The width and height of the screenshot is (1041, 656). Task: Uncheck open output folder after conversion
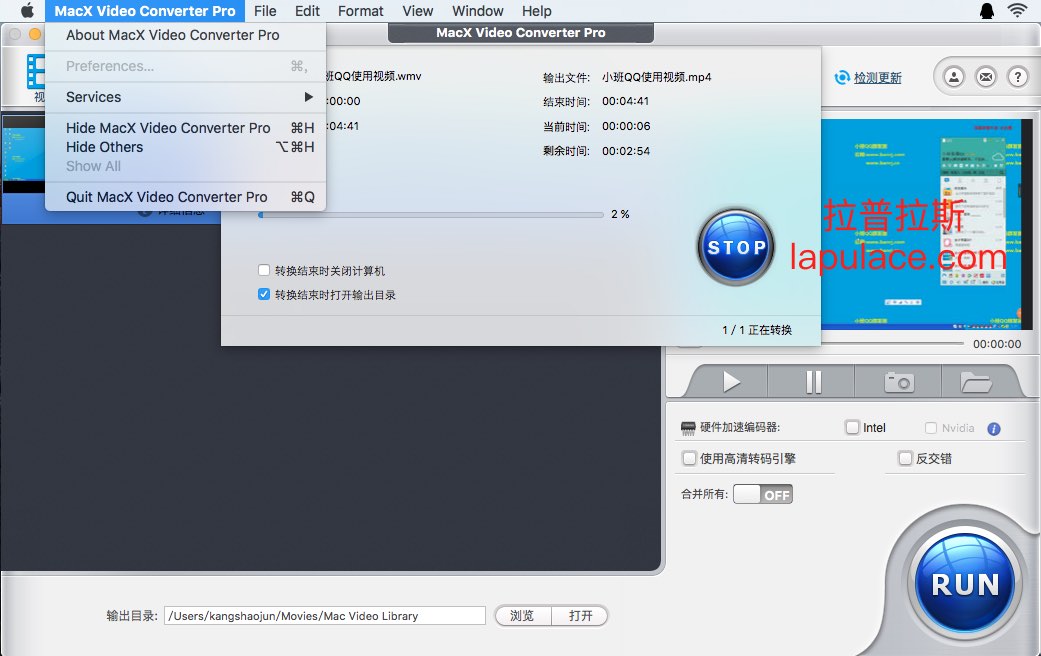coord(264,294)
